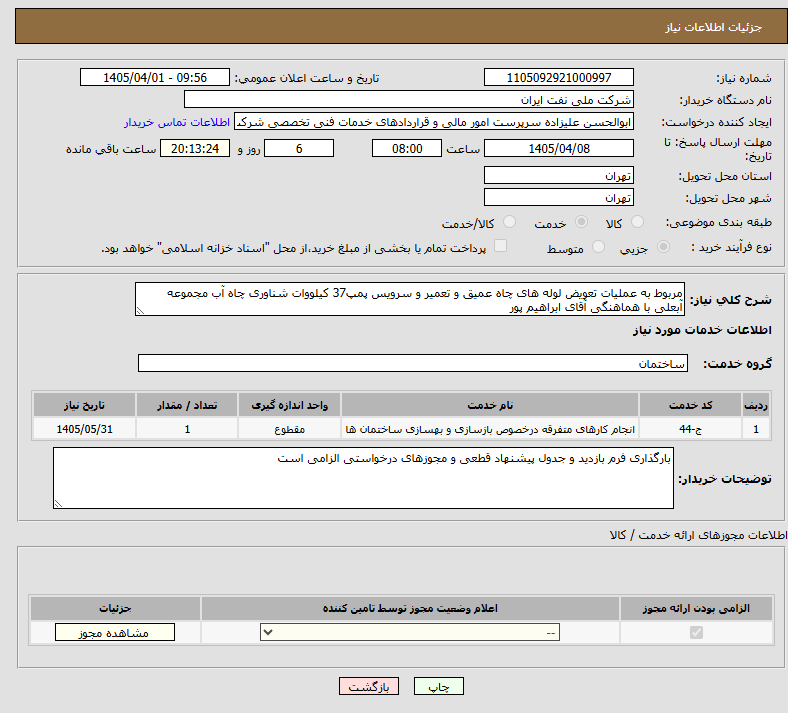
Task: Click the response deadline date field
Action: (x=559, y=149)
